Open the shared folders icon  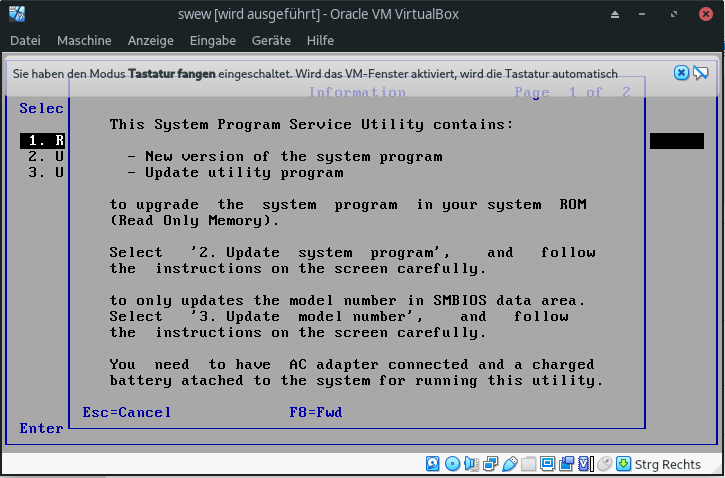528,464
